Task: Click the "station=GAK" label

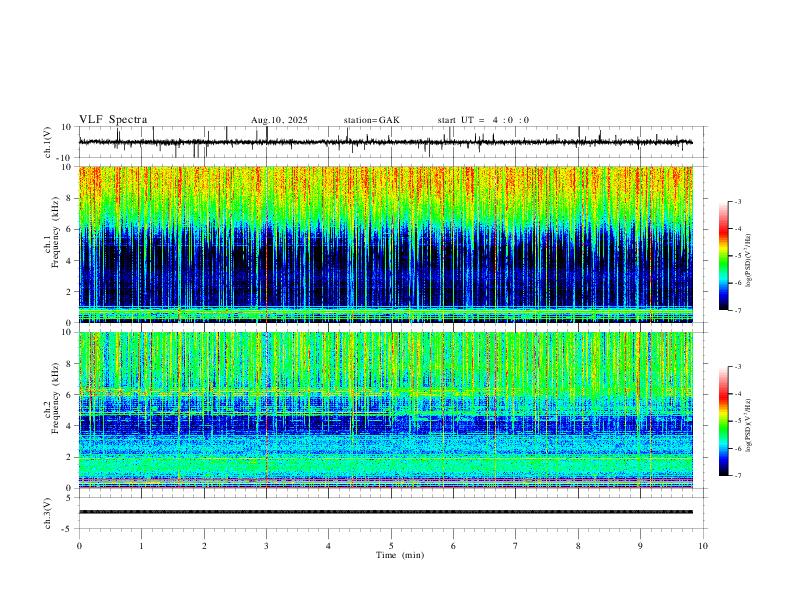Action: 372,120
